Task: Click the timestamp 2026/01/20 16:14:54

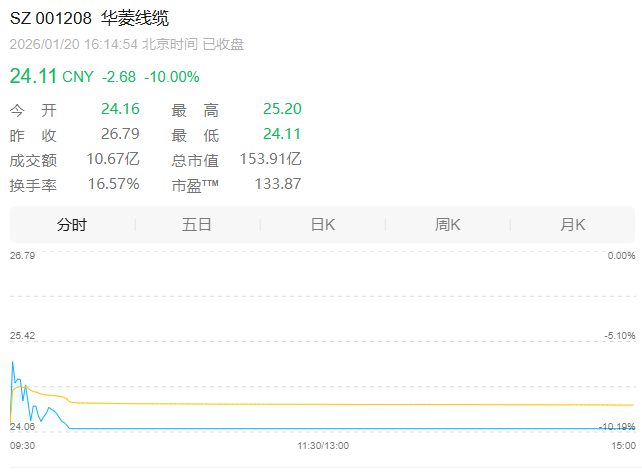Action: point(74,44)
